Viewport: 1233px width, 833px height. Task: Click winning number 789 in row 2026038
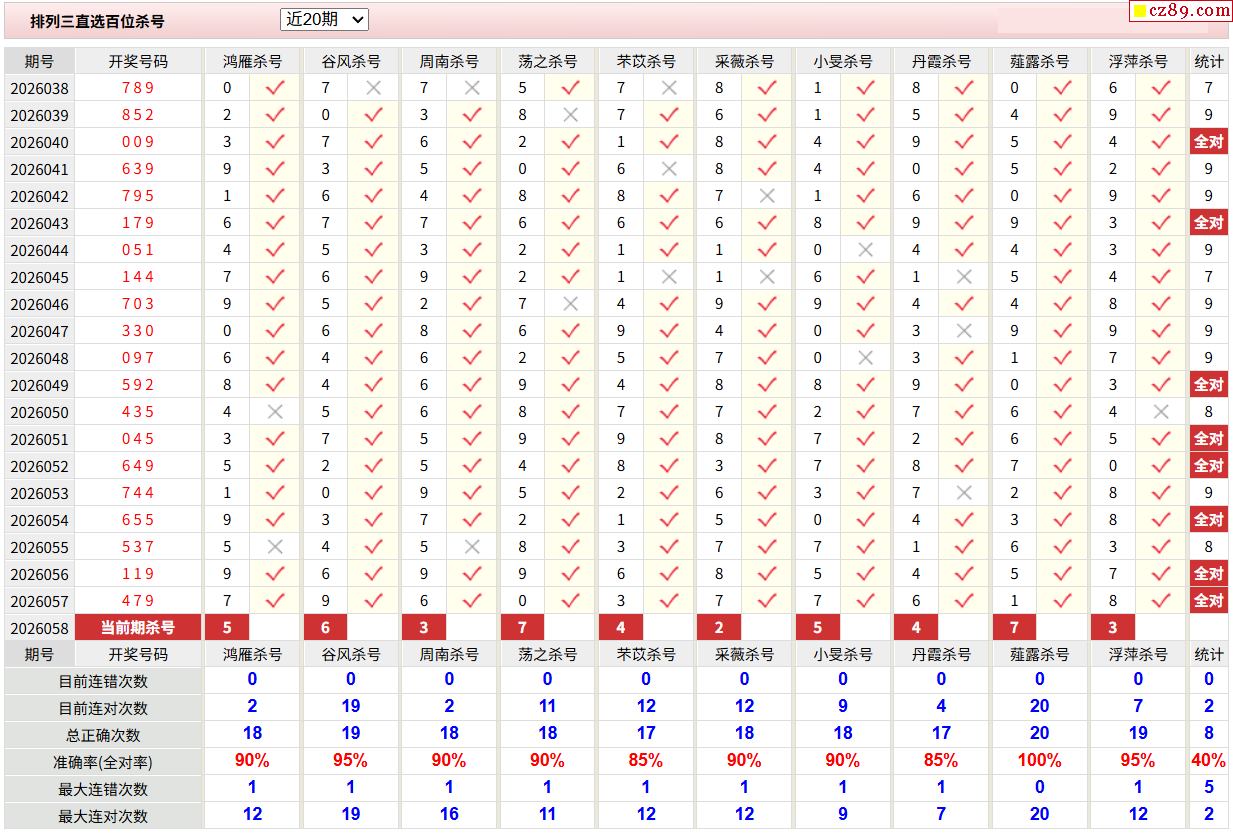point(138,88)
